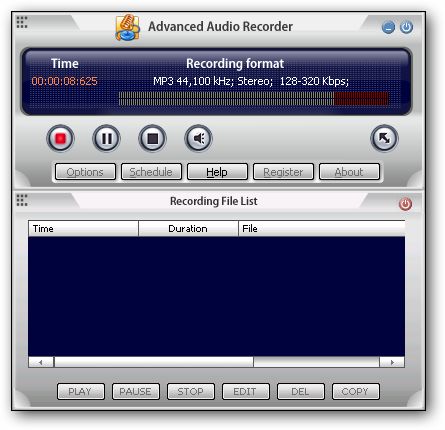Click the diagonal arrow collapse icon
445x430 pixels.
coord(384,138)
